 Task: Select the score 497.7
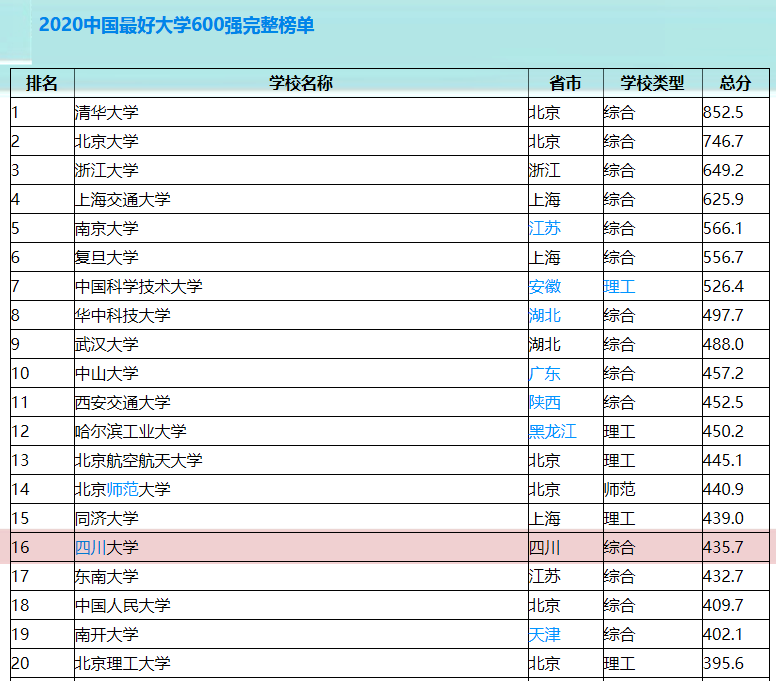point(723,316)
